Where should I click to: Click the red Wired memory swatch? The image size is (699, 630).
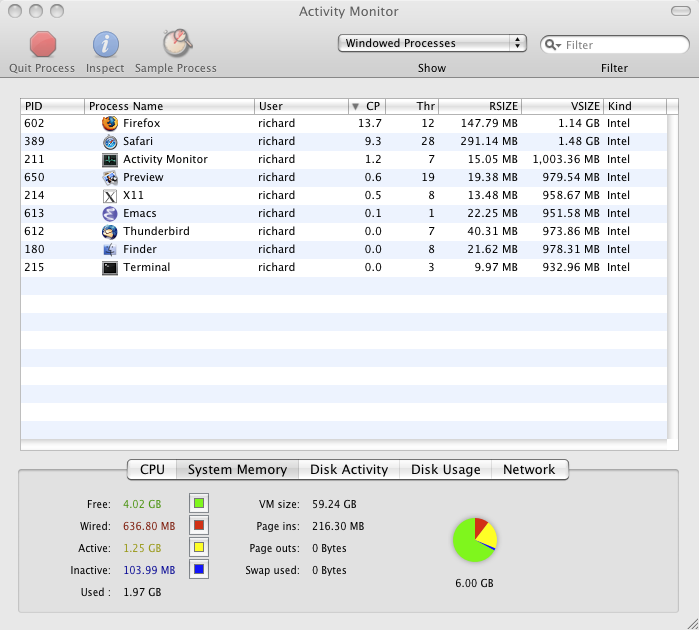click(199, 525)
